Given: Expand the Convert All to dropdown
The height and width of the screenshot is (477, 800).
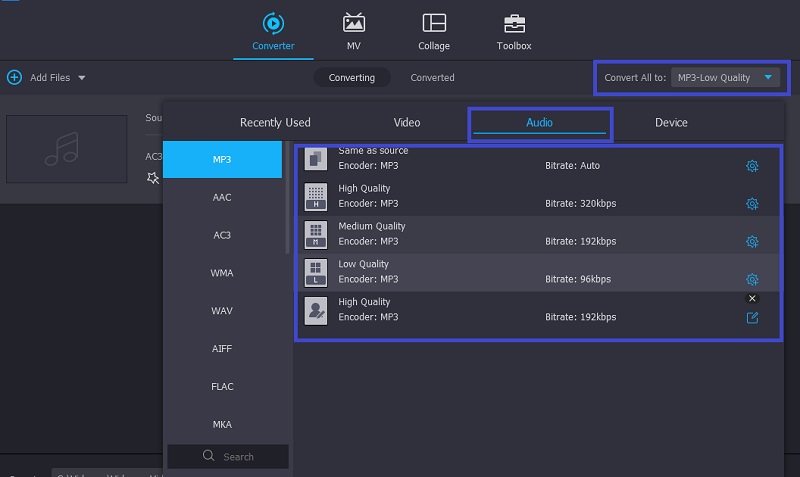Looking at the screenshot, I should [767, 77].
